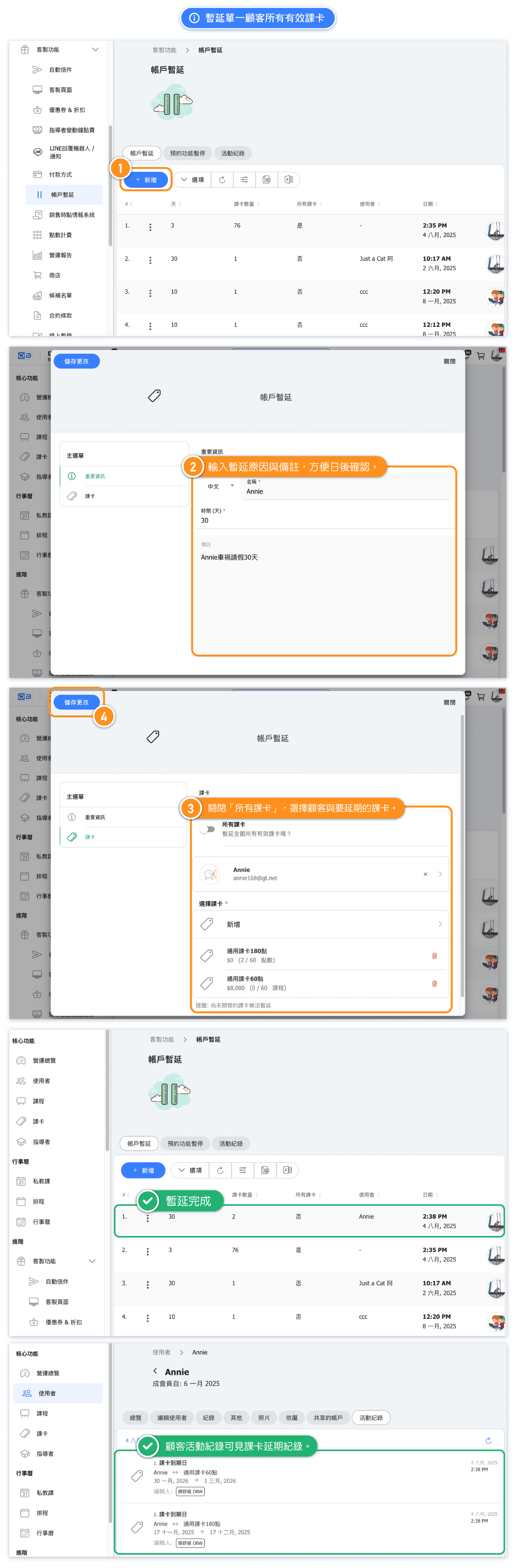Switch to the 編輯使用者 tab
Viewport: 516px width, 1568px height.
(172, 1417)
